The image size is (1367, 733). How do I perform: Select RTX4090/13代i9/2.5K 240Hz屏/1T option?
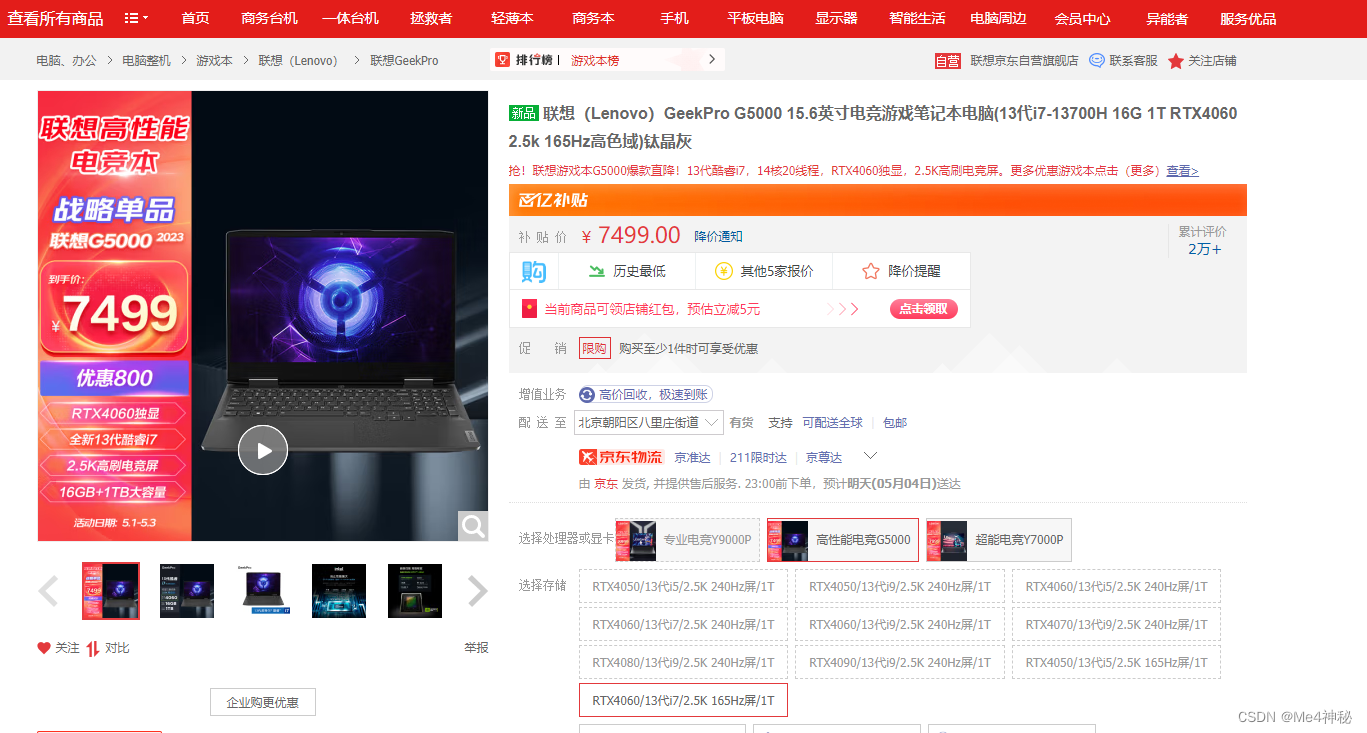point(900,663)
